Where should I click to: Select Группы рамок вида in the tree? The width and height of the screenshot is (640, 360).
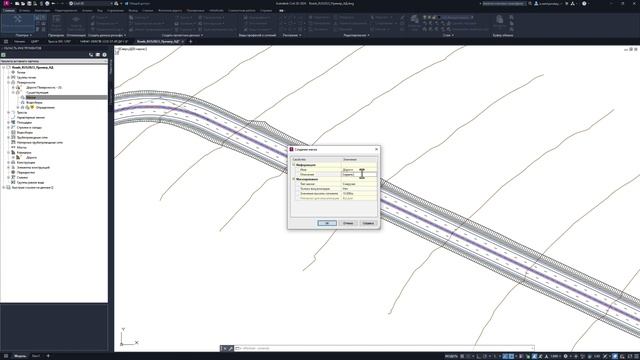(x=31, y=182)
